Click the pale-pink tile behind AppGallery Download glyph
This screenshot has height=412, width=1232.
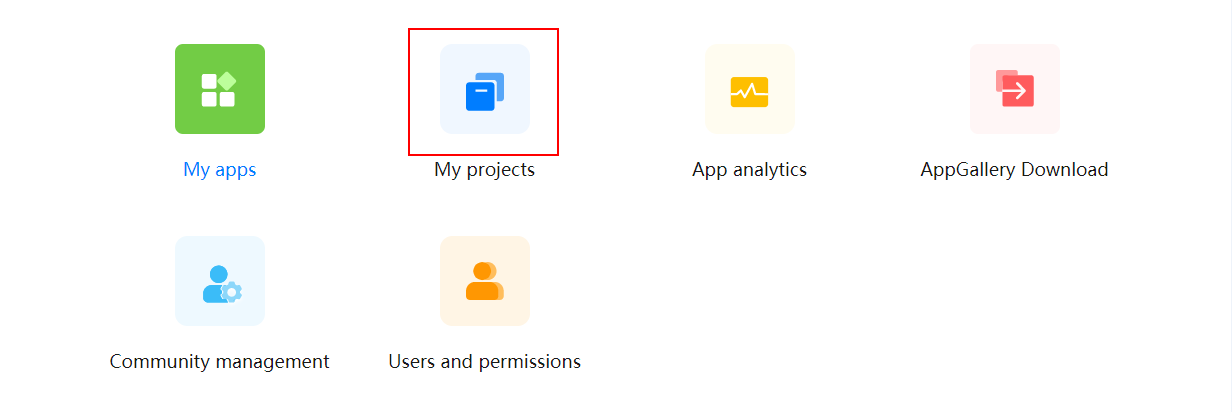1015,89
